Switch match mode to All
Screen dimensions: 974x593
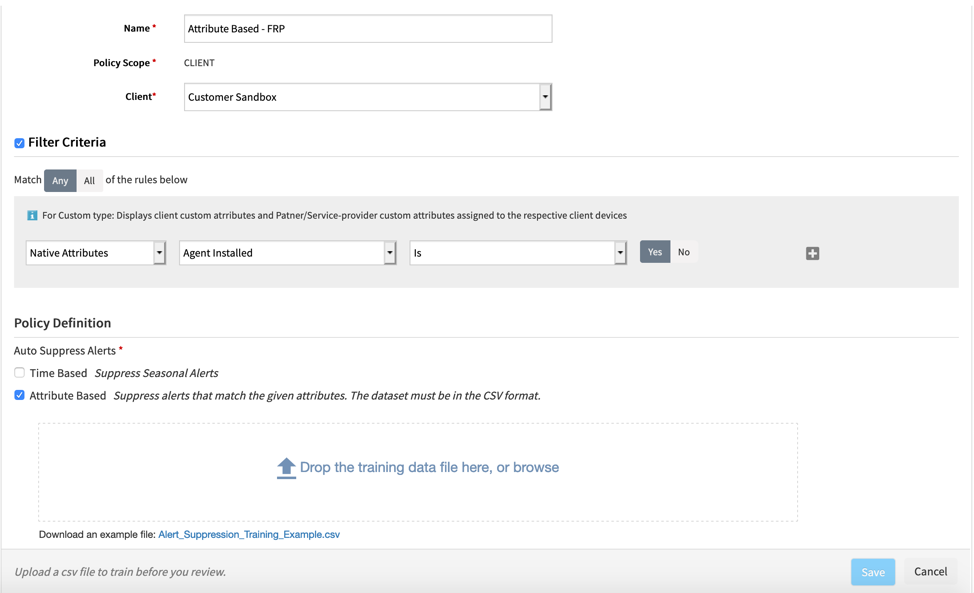click(x=89, y=181)
